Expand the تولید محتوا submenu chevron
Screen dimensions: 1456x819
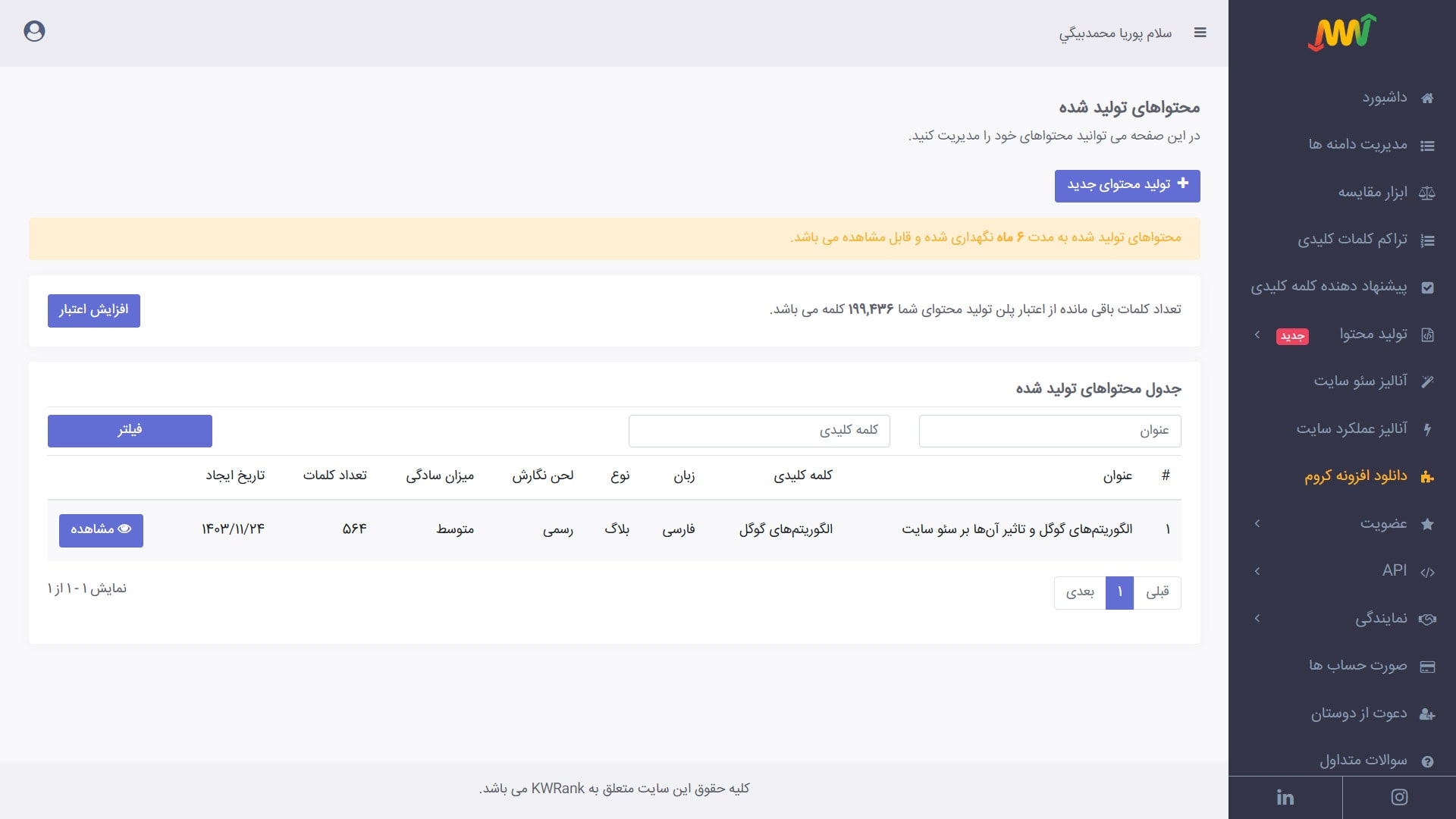pos(1257,334)
